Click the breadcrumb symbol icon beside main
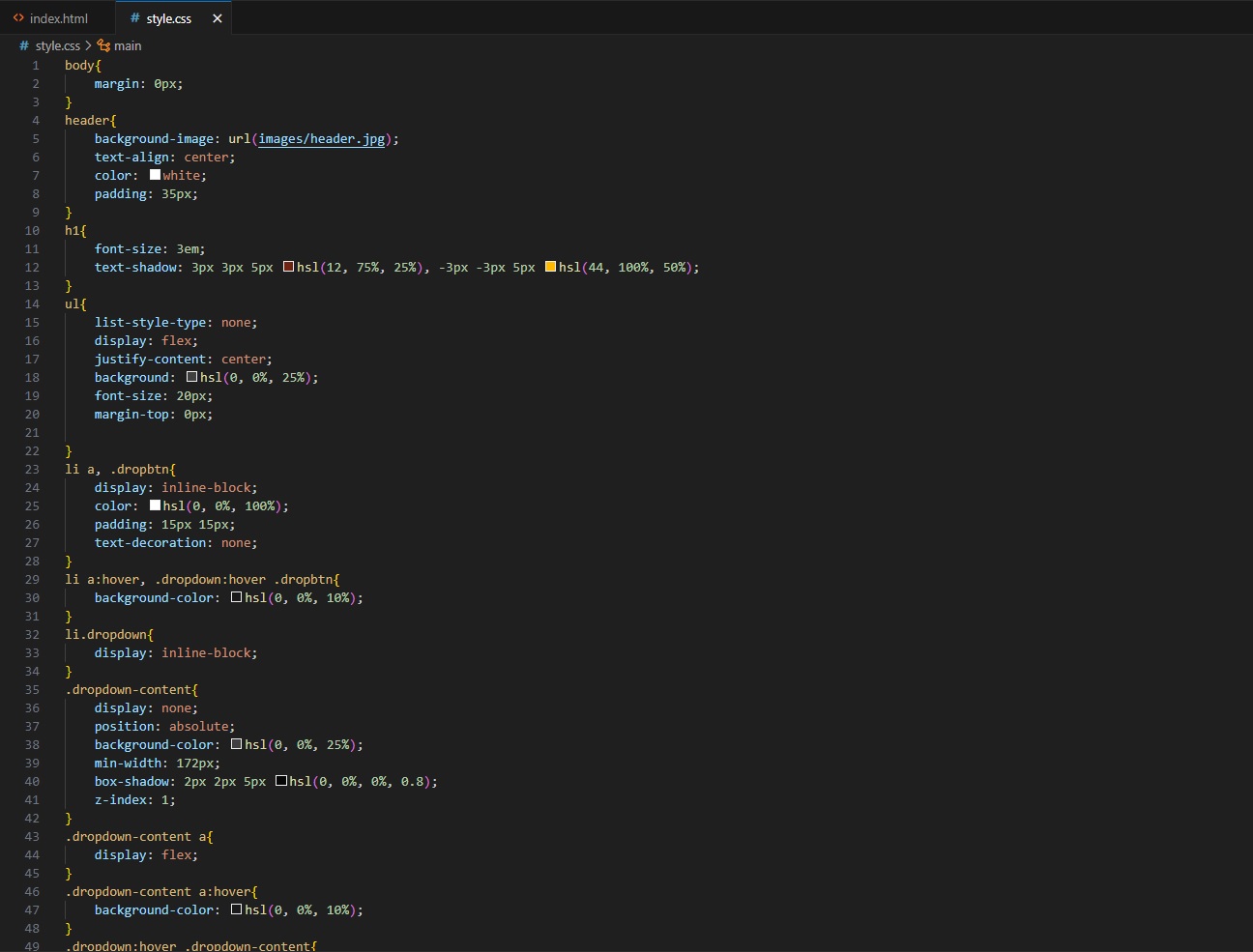Image resolution: width=1253 pixels, height=952 pixels. tap(103, 45)
